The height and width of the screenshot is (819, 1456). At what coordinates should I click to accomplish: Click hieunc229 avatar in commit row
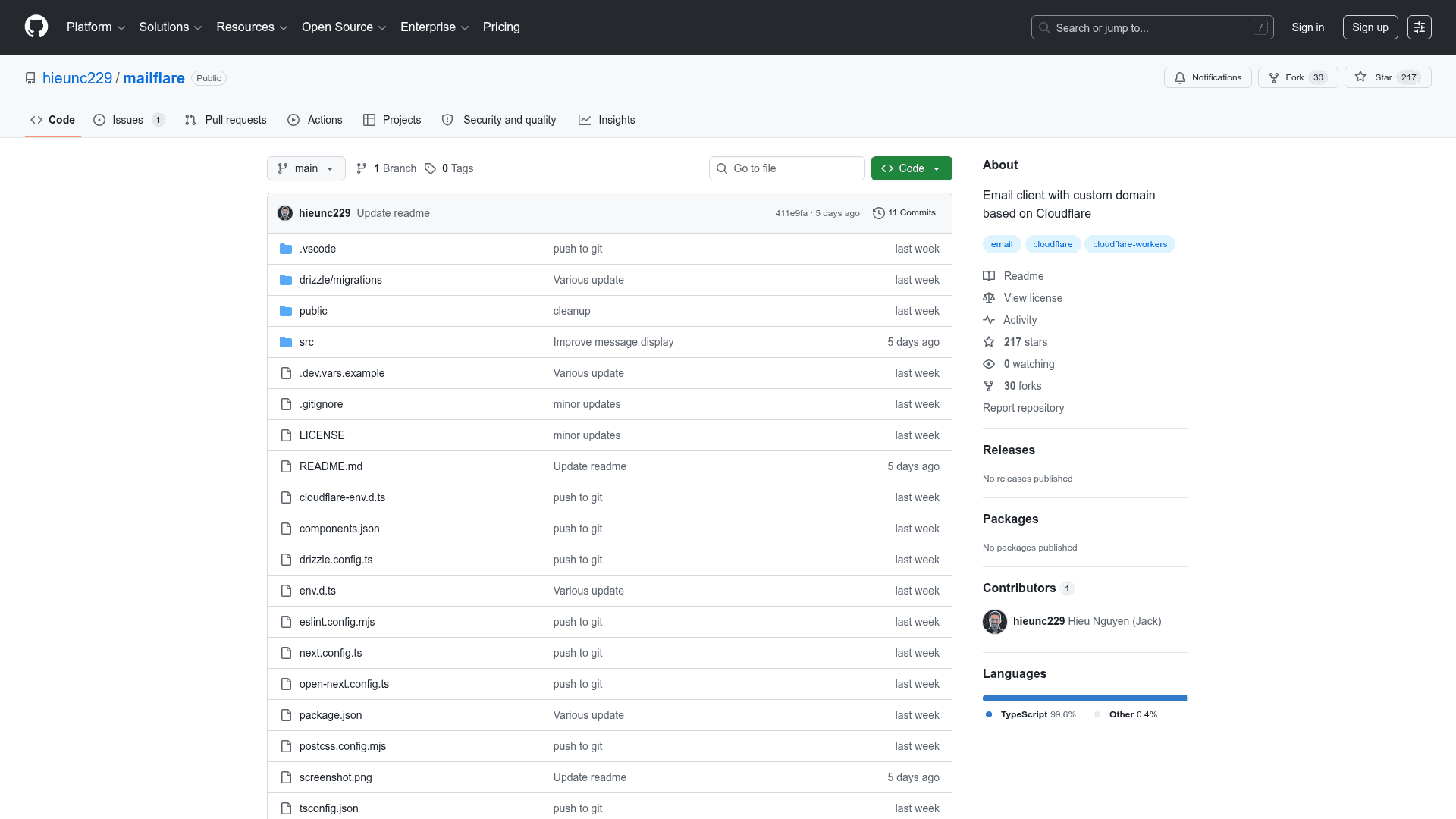[x=285, y=213]
